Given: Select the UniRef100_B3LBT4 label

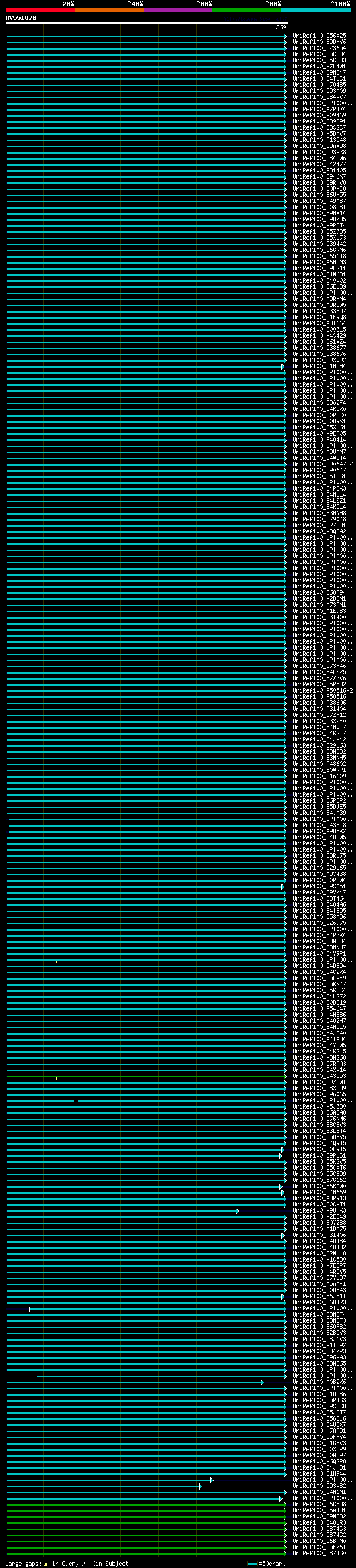Looking at the screenshot, I should tap(319, 1130).
